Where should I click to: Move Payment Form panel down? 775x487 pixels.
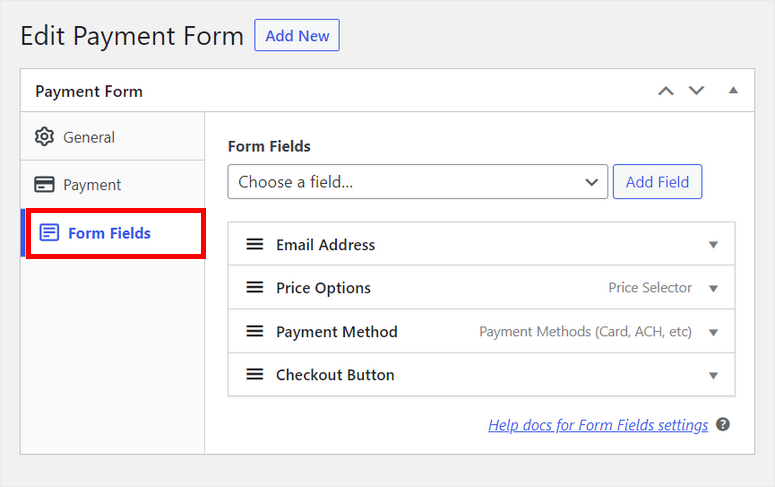(x=696, y=91)
